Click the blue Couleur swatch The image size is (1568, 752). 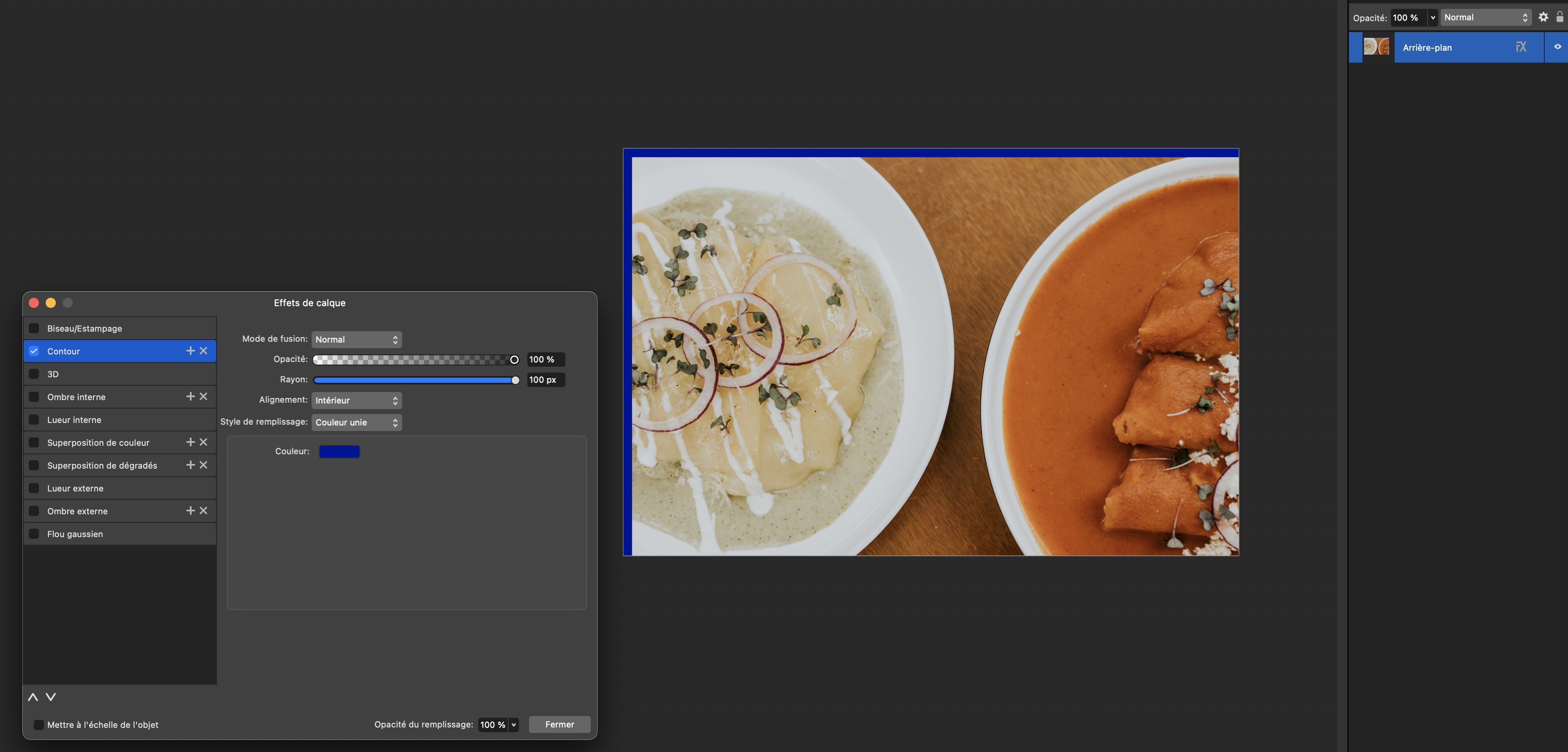[339, 451]
